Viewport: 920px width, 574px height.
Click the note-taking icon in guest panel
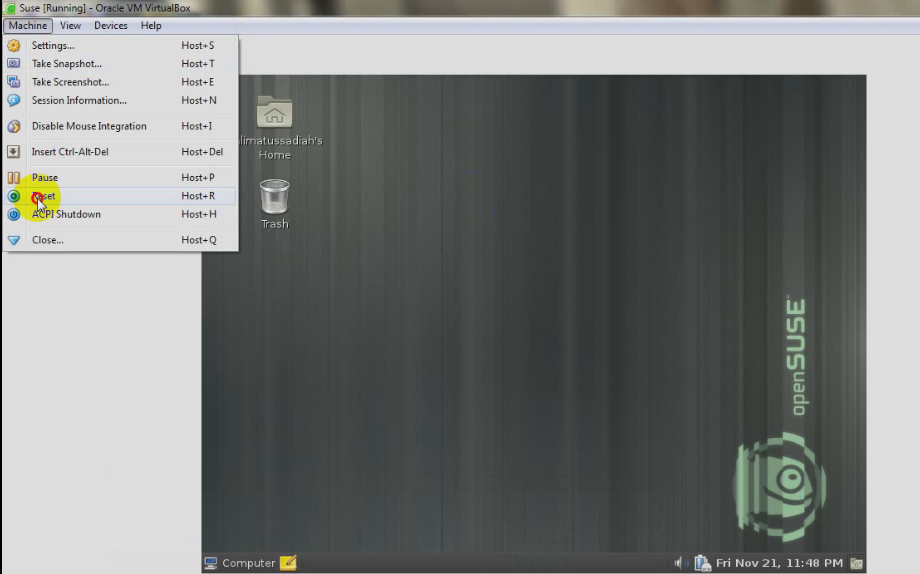(x=288, y=563)
